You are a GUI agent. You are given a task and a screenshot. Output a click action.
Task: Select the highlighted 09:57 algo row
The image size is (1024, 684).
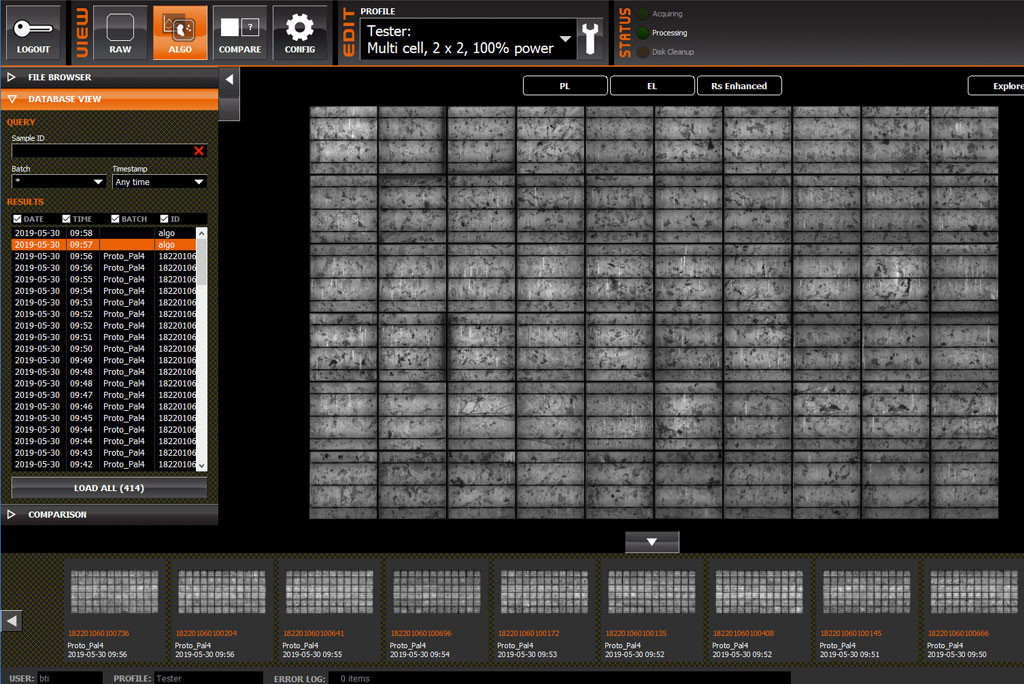104,245
